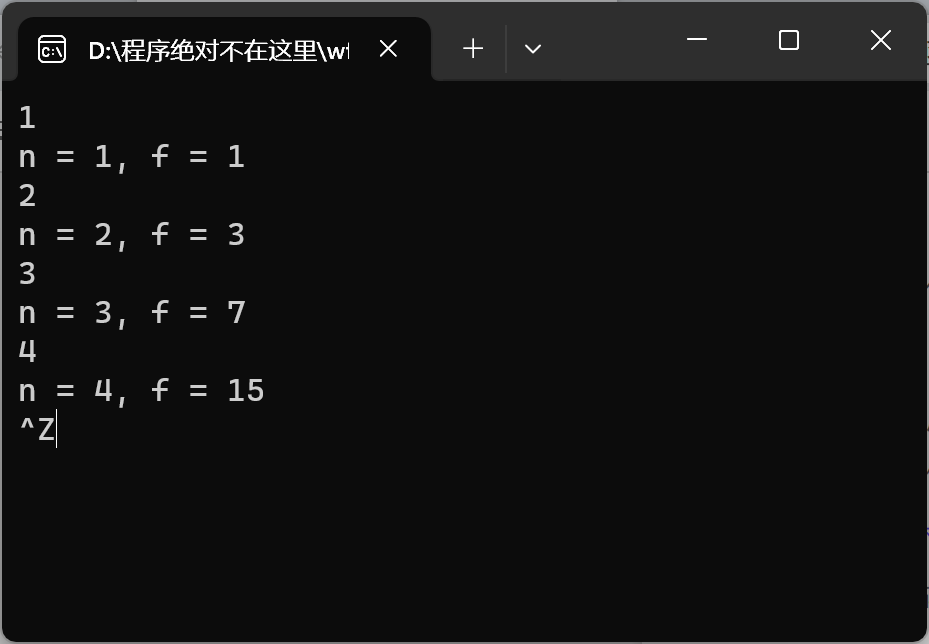Screen dimensions: 929x644
Task: Click the input line "2"
Action: [x=27, y=196]
